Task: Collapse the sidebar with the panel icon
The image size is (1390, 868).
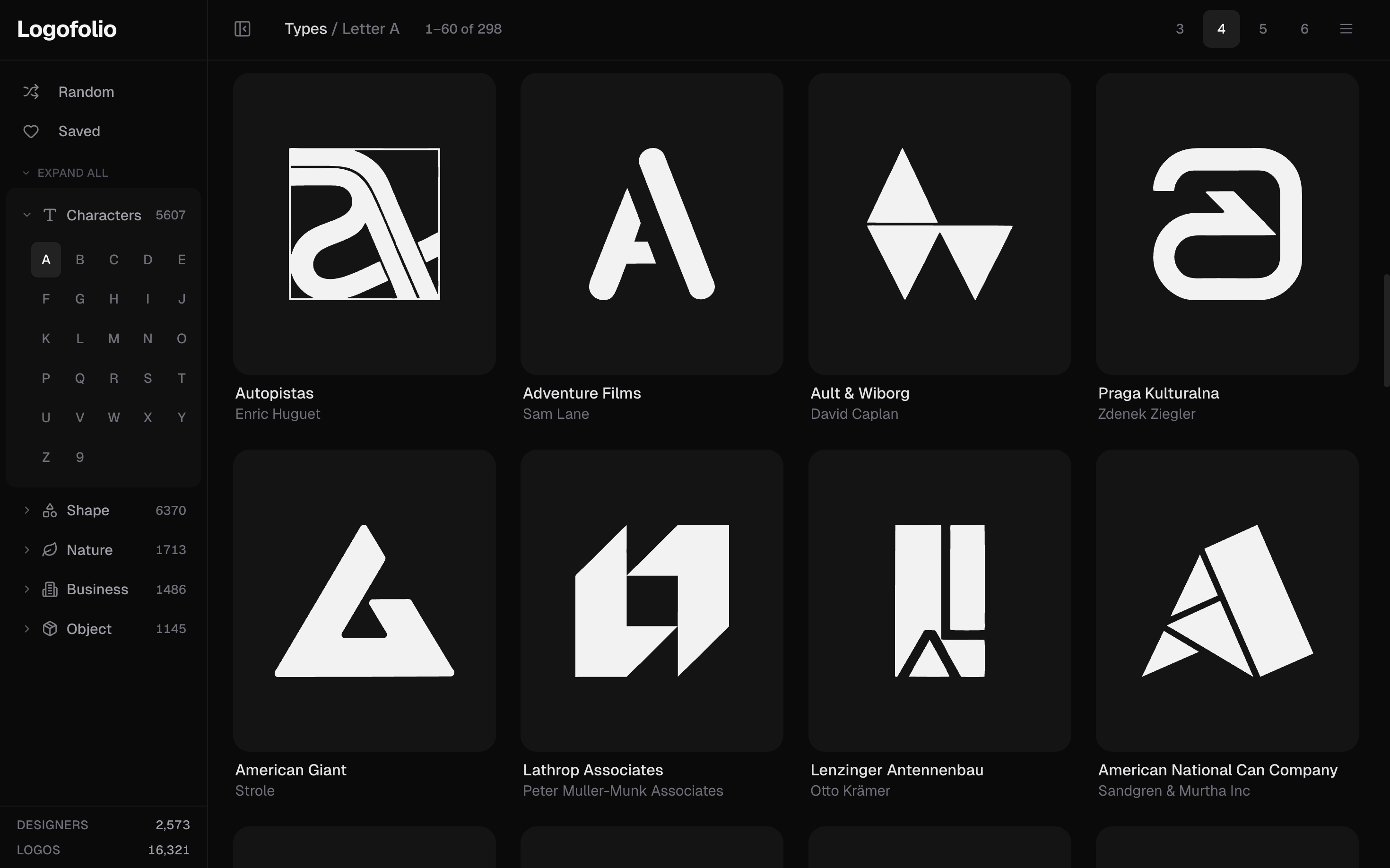Action: (x=242, y=29)
